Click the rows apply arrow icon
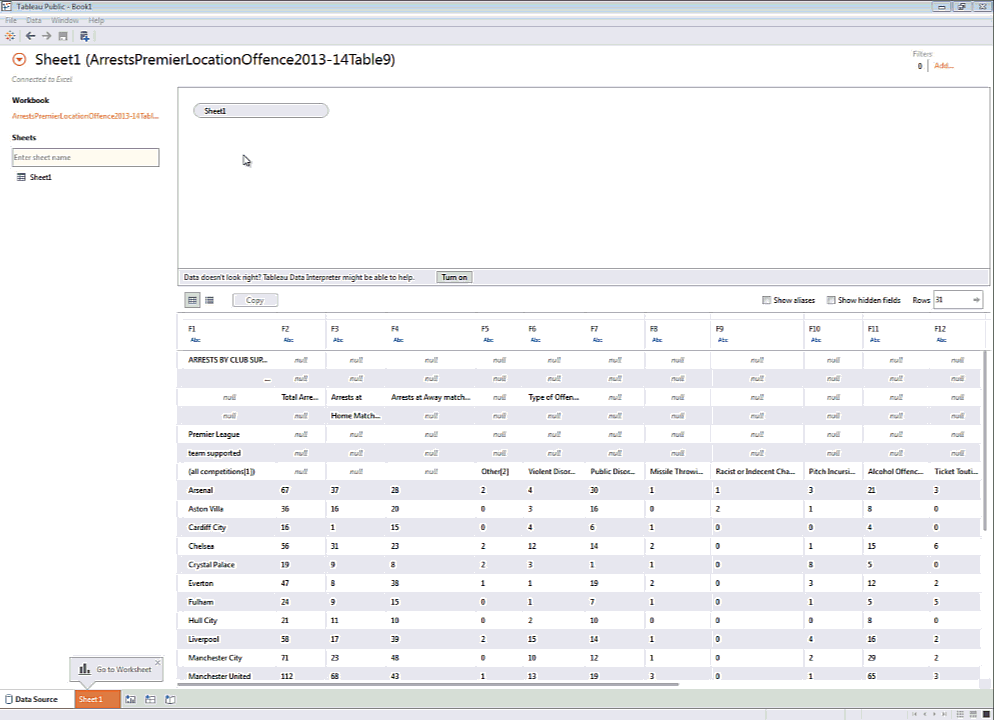The width and height of the screenshot is (994, 720). (976, 300)
